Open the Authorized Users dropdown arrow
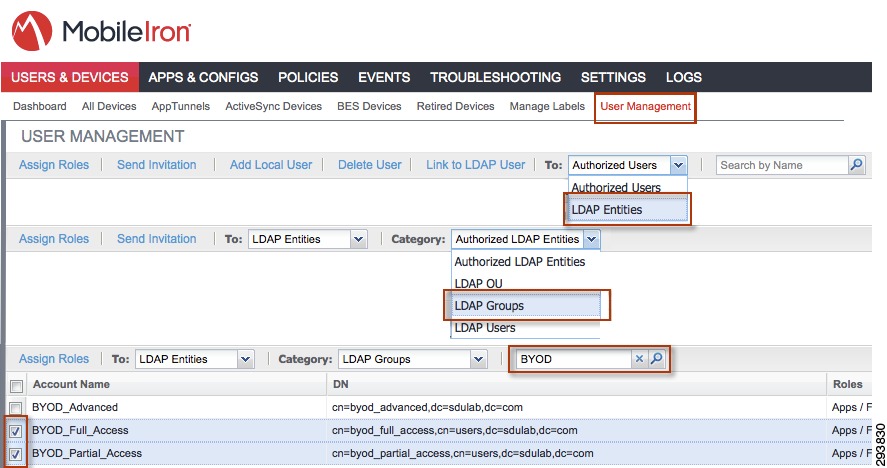 (x=678, y=165)
